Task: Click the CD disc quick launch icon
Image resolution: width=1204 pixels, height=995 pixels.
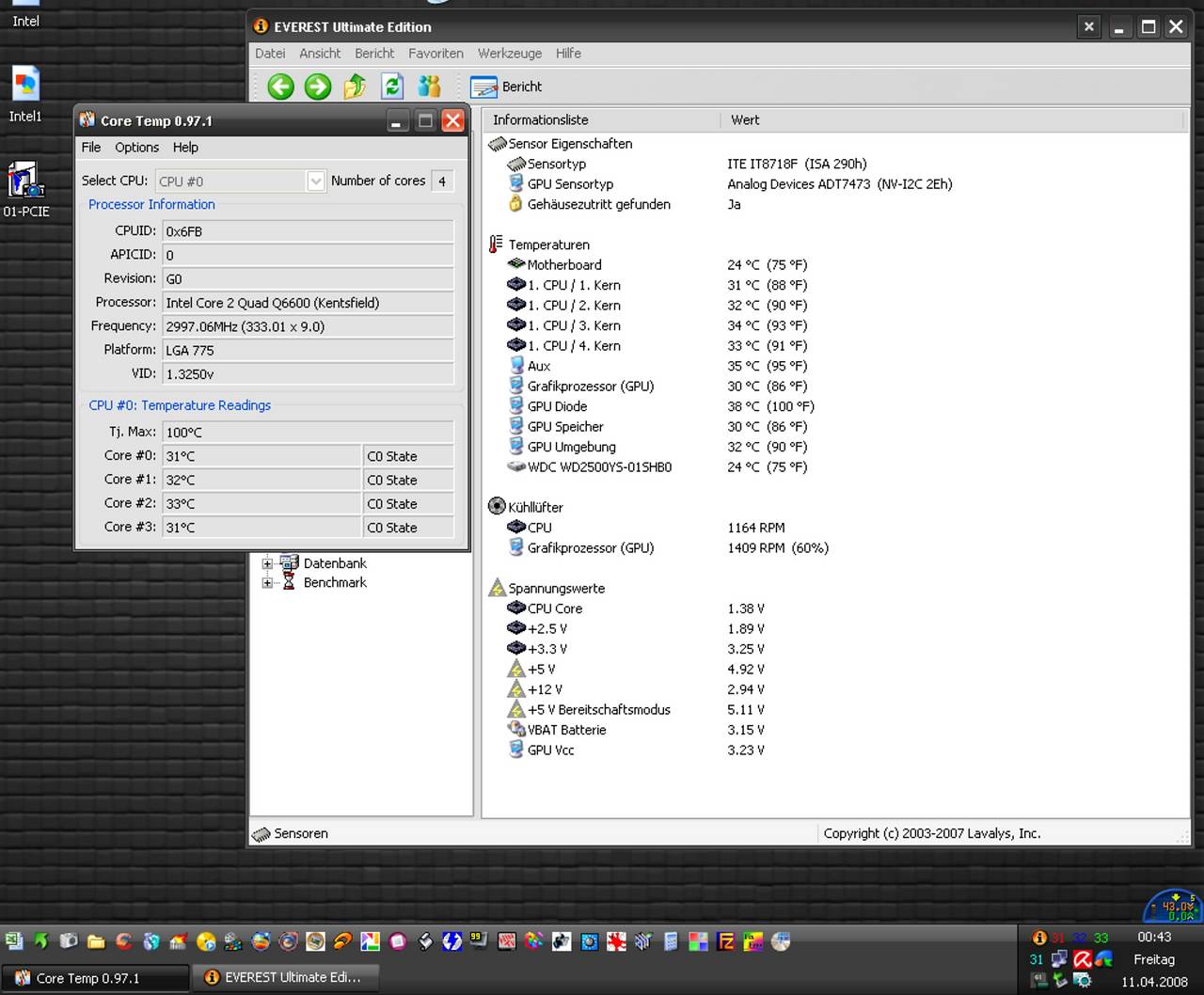Action: (781, 941)
